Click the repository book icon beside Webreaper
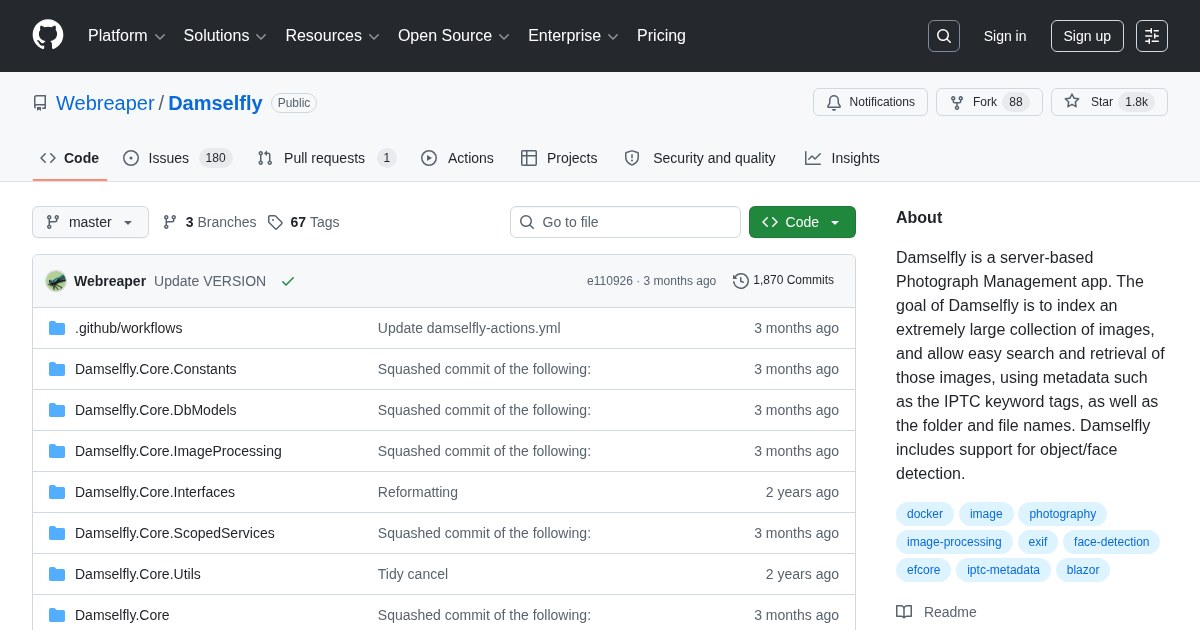Viewport: 1200px width, 630px height. tap(40, 103)
